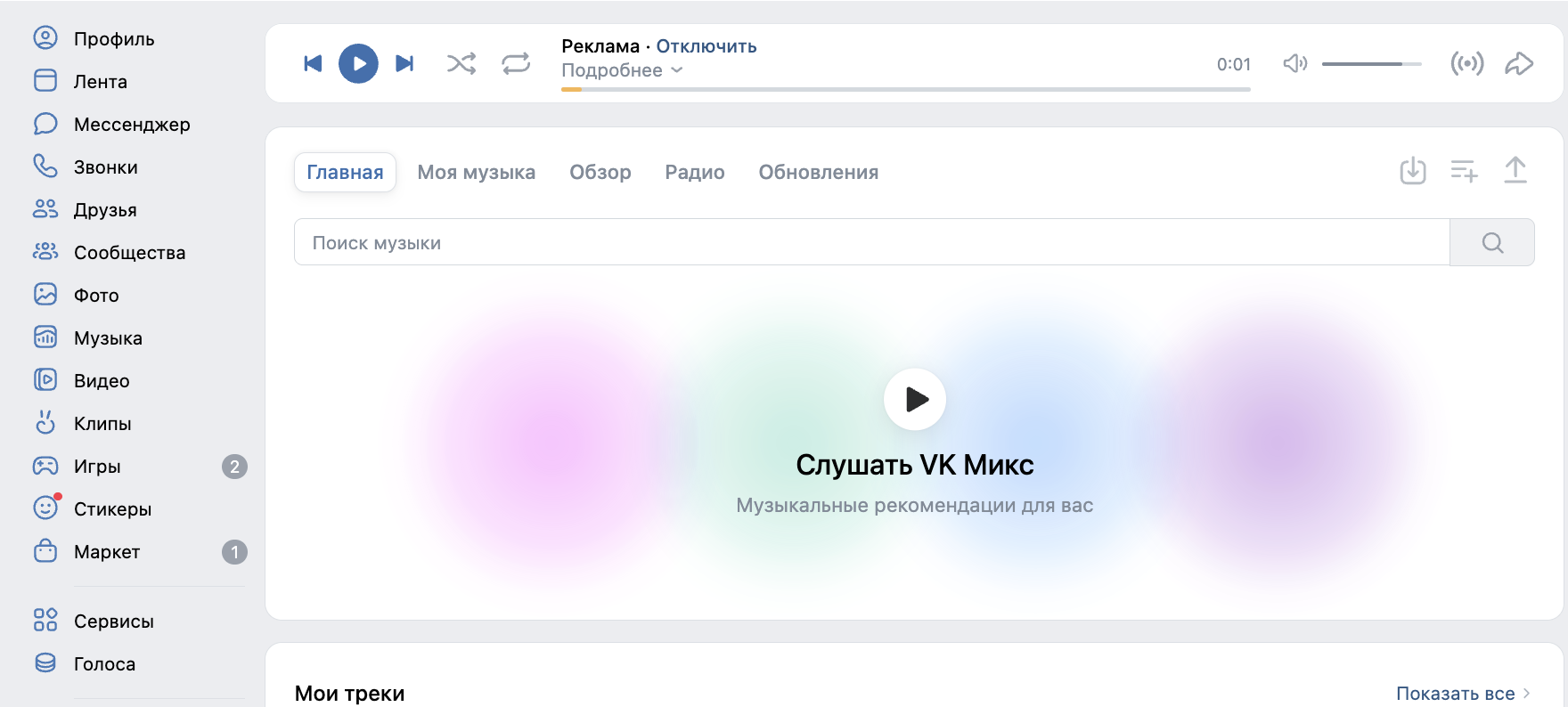Viewport: 1568px width, 707px height.
Task: Skip to the previous track
Action: coord(313,63)
